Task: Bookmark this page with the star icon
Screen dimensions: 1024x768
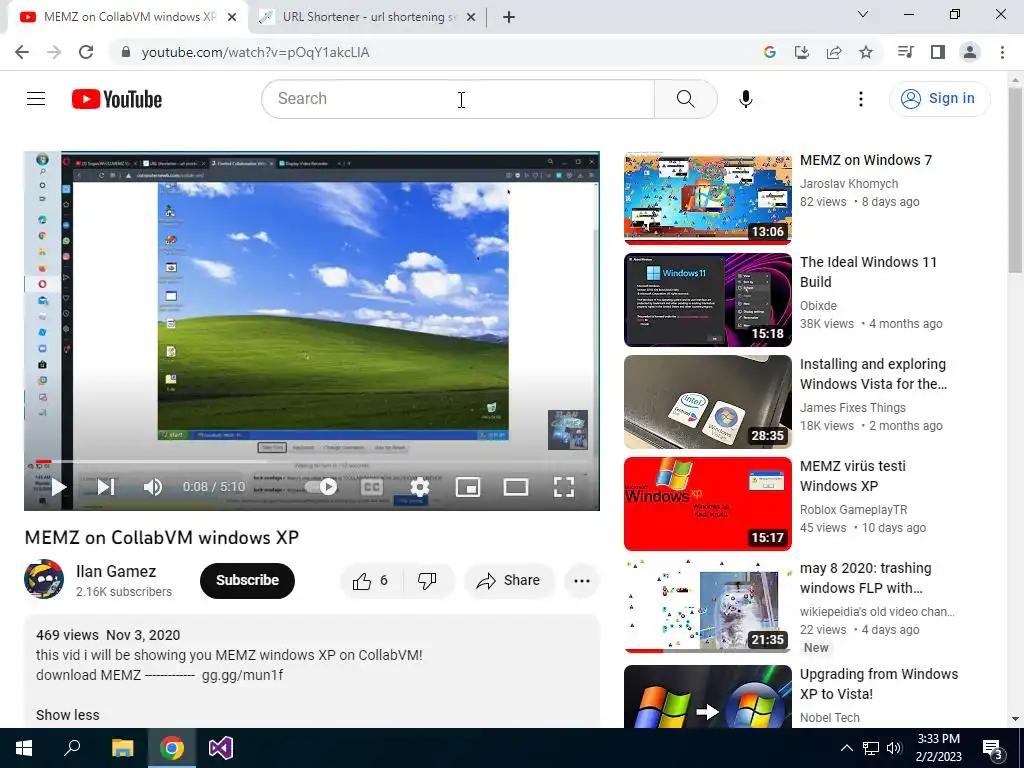Action: tap(866, 52)
